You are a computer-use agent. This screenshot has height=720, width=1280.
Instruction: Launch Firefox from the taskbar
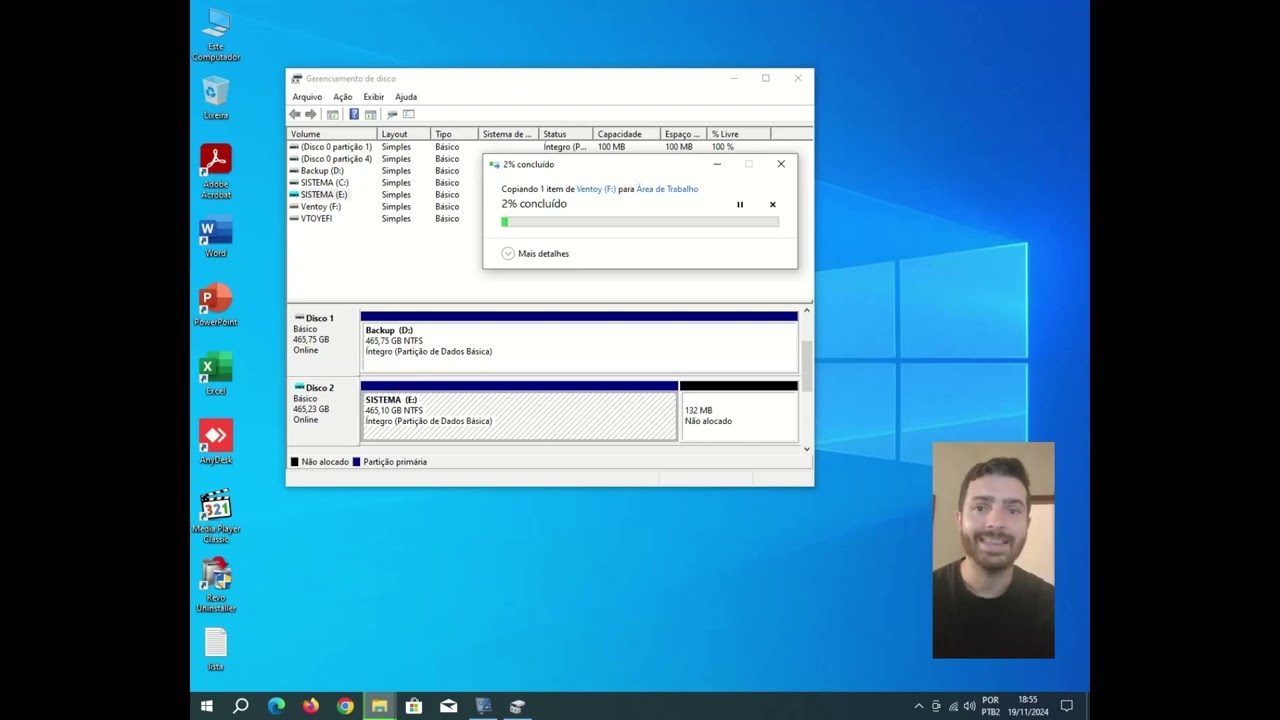point(310,706)
